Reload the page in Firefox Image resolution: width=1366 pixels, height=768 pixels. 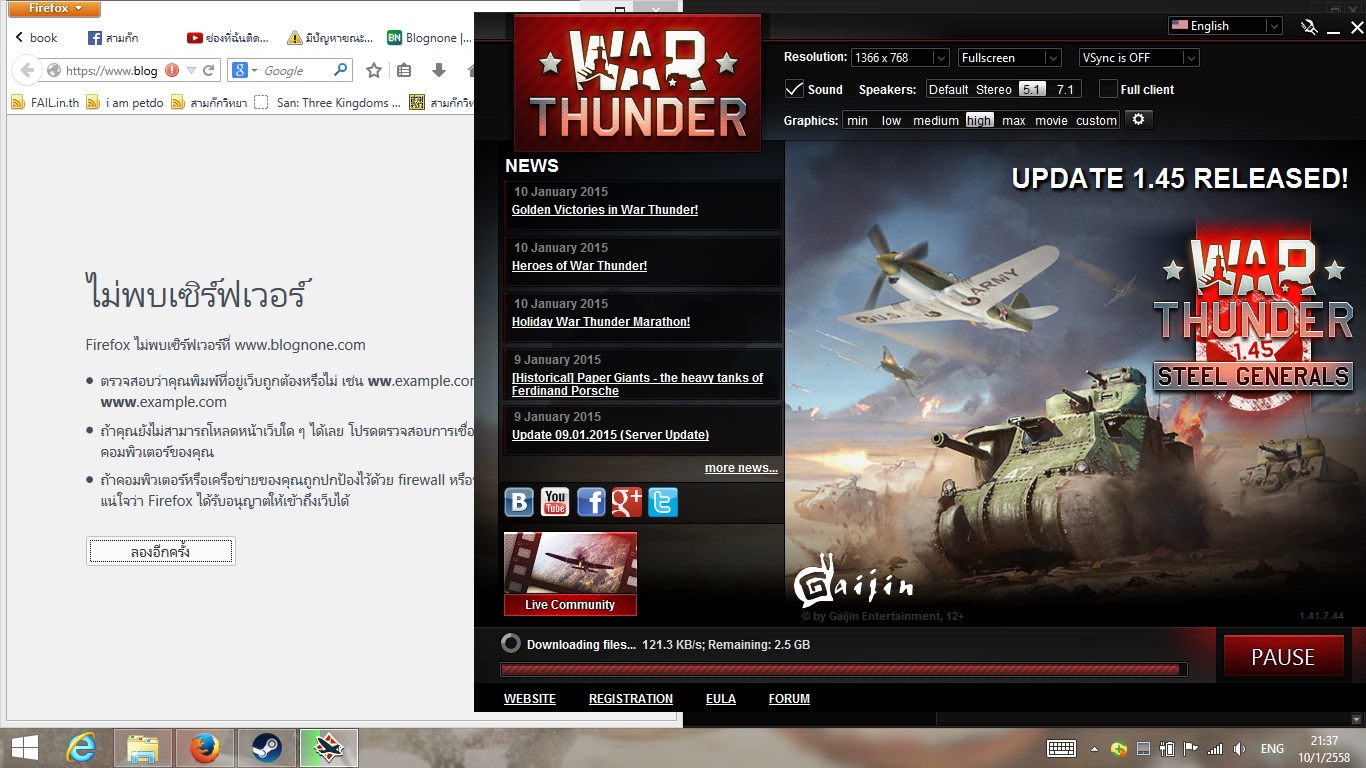[x=208, y=71]
